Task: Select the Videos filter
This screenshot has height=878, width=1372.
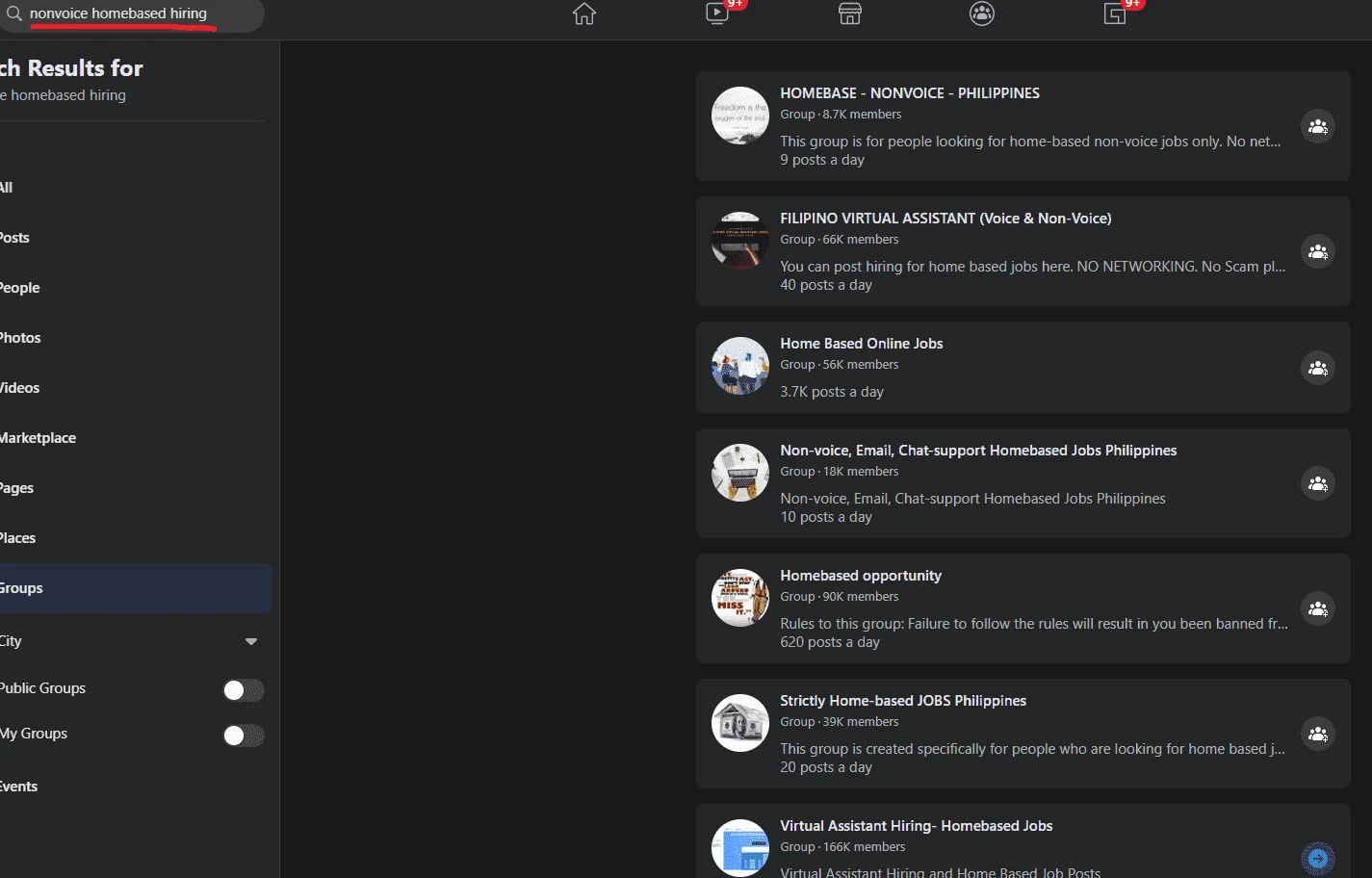Action: pyautogui.click(x=136, y=388)
